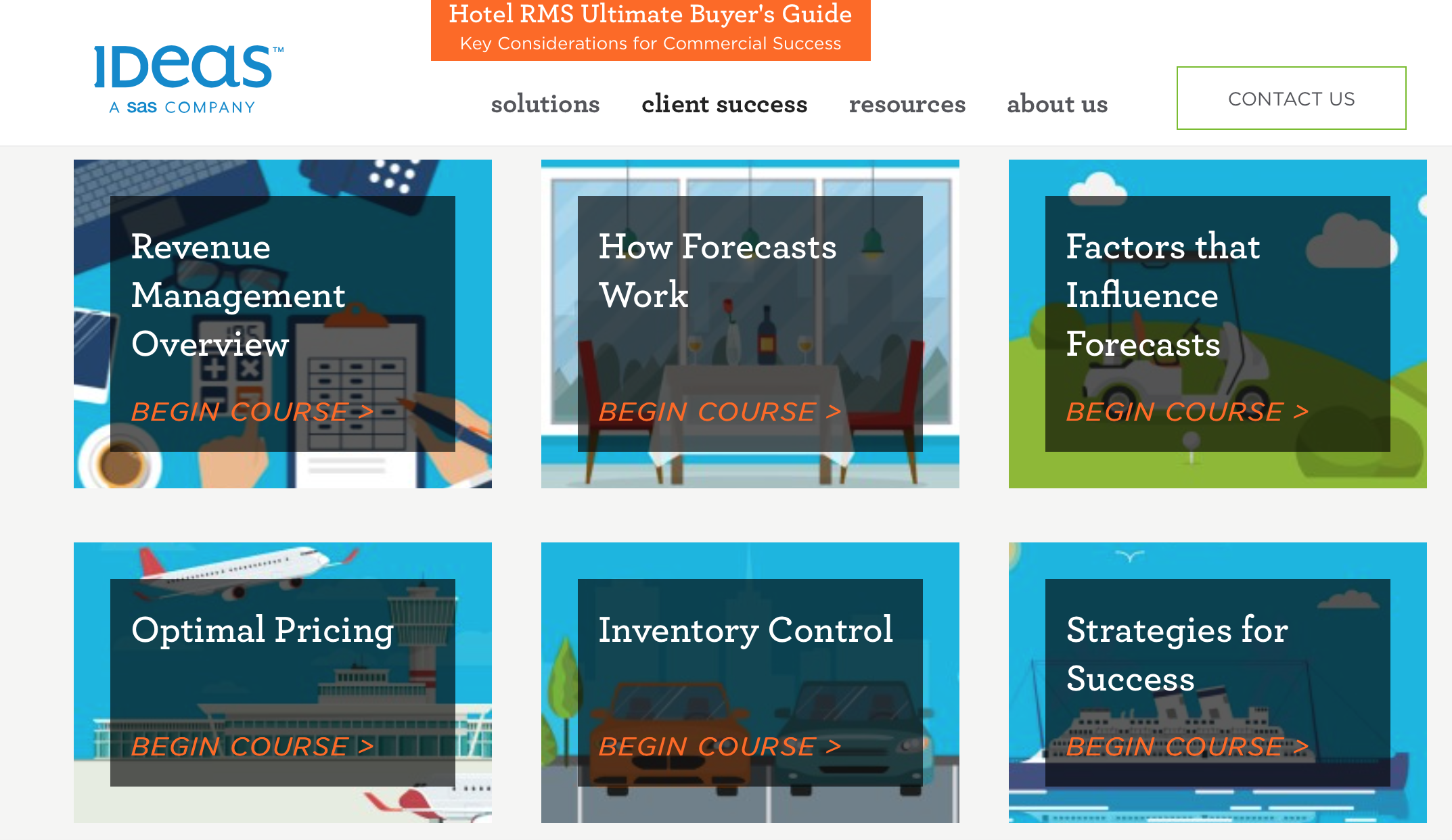The width and height of the screenshot is (1452, 840).
Task: Begin the Optimal Pricing course
Action: pos(252,746)
